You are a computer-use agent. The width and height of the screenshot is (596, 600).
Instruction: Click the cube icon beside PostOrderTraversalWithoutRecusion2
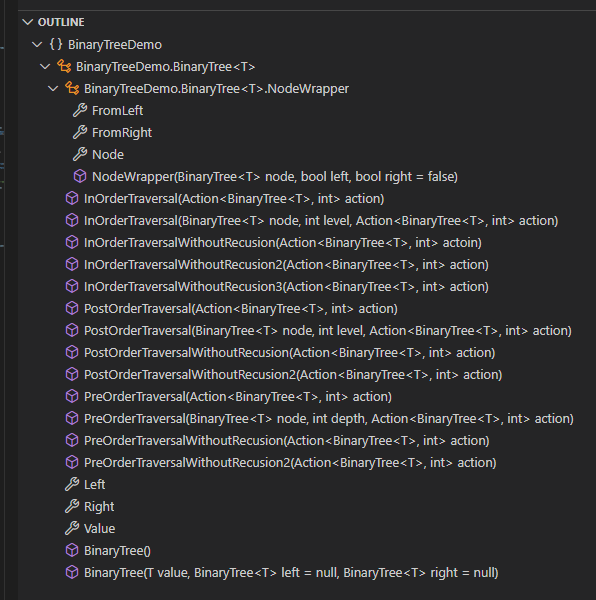(72, 375)
